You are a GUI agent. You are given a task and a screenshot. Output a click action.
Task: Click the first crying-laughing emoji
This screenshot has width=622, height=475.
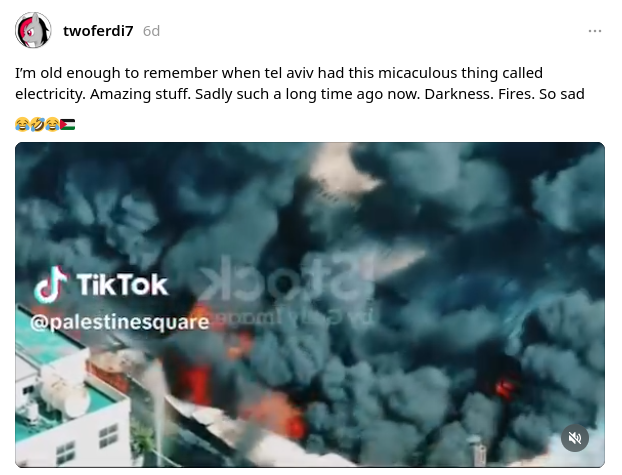click(x=22, y=125)
